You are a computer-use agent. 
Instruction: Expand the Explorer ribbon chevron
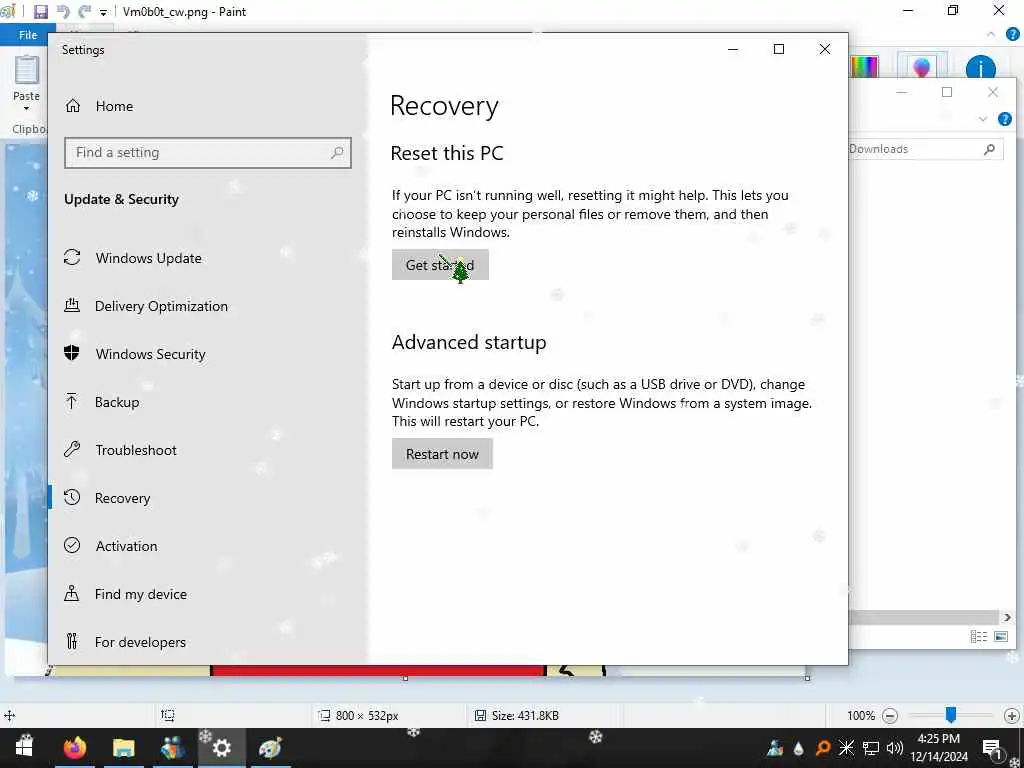click(983, 119)
